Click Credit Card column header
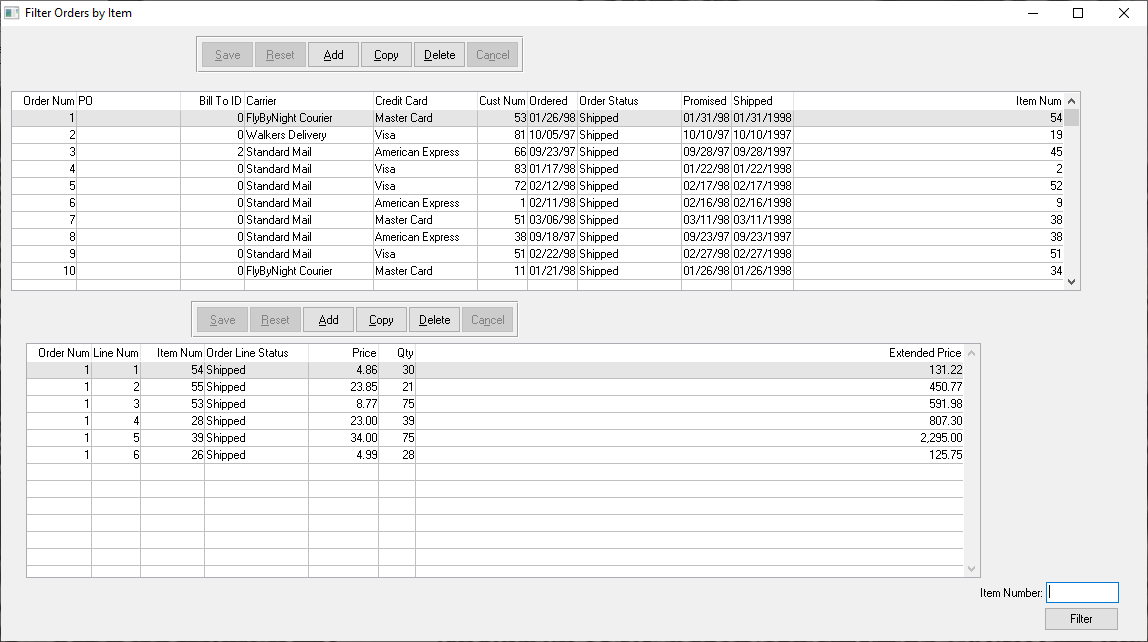The height and width of the screenshot is (642, 1148). [425, 101]
